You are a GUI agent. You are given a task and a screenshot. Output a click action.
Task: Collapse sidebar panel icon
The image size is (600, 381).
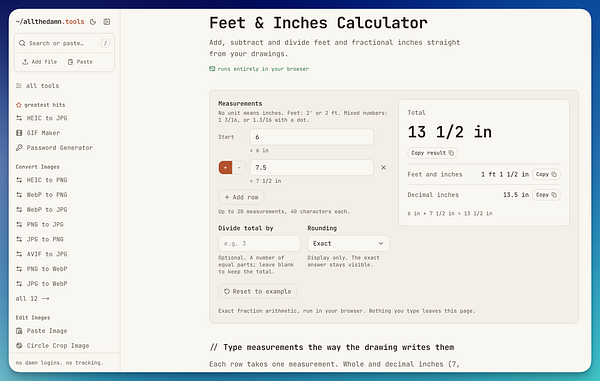coord(107,22)
